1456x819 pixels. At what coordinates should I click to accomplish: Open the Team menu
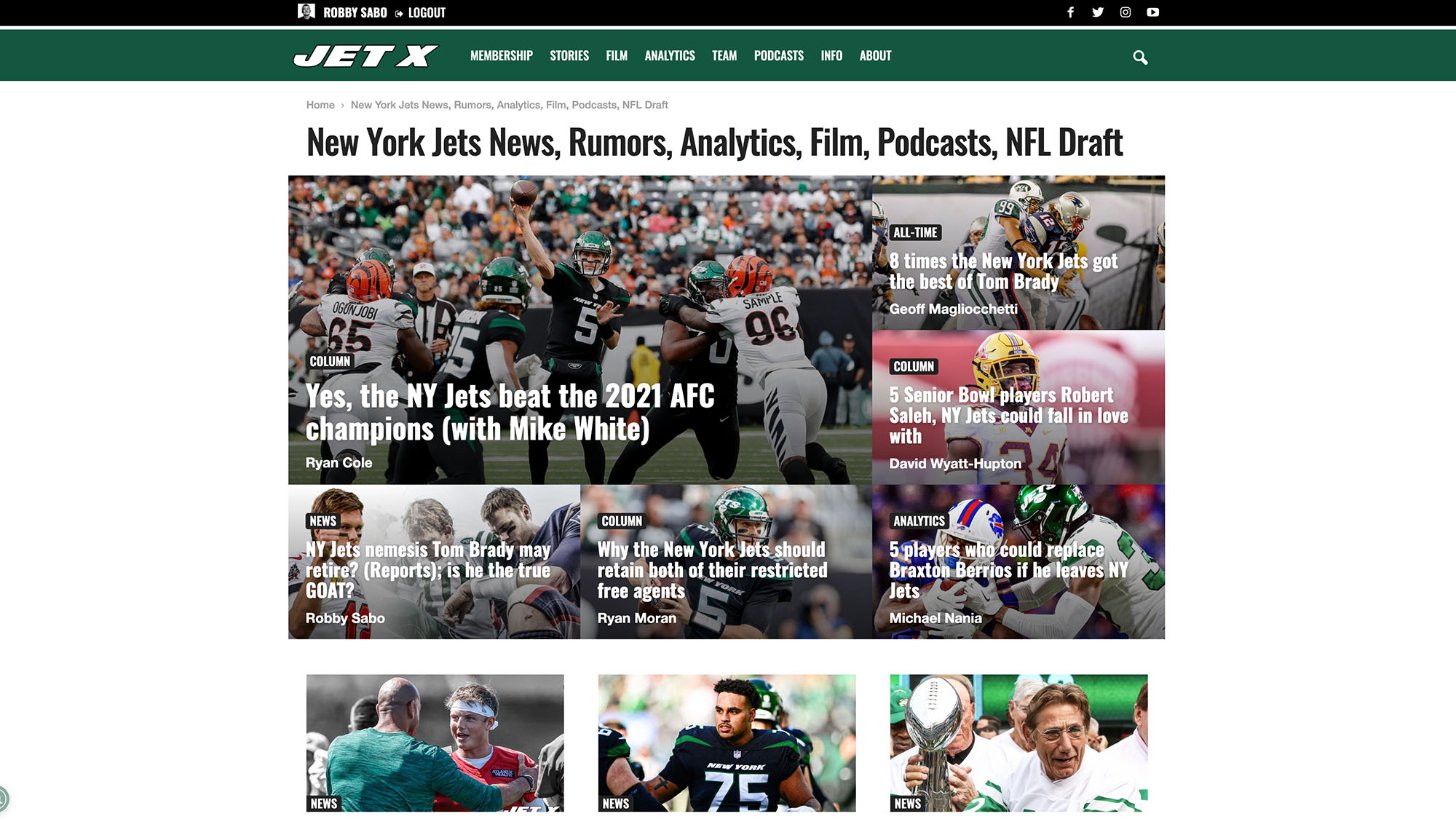pyautogui.click(x=724, y=56)
